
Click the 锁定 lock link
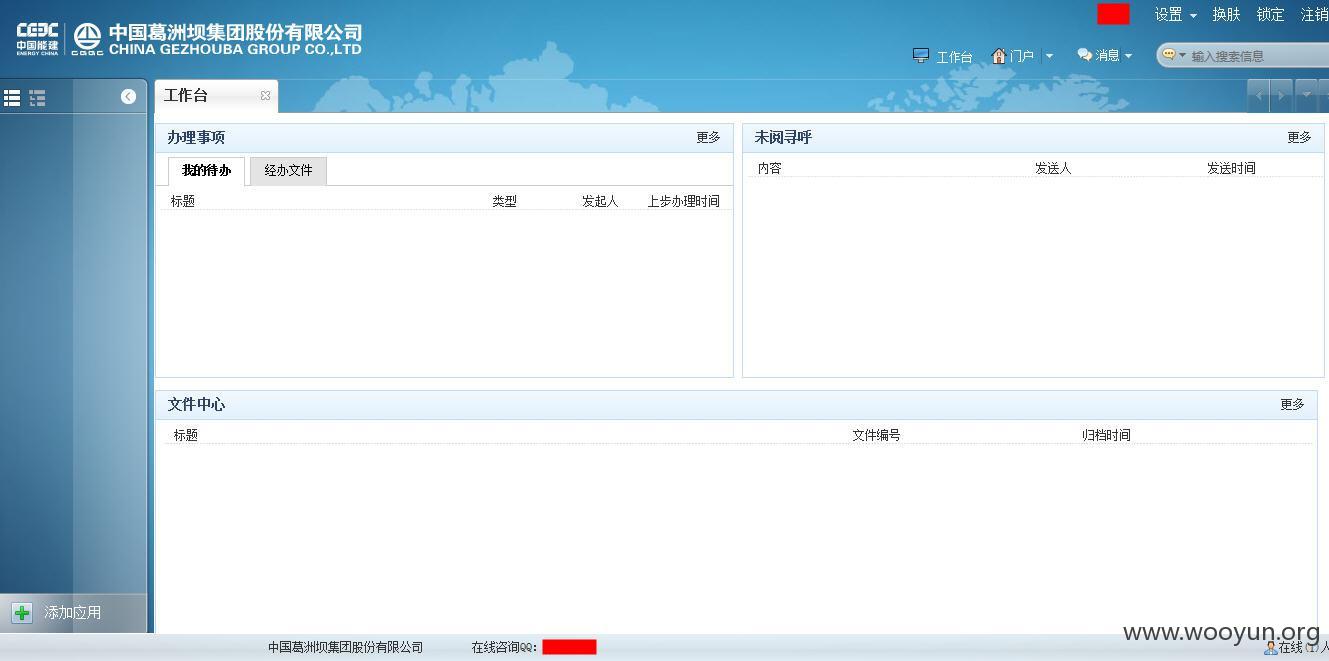pos(1270,14)
